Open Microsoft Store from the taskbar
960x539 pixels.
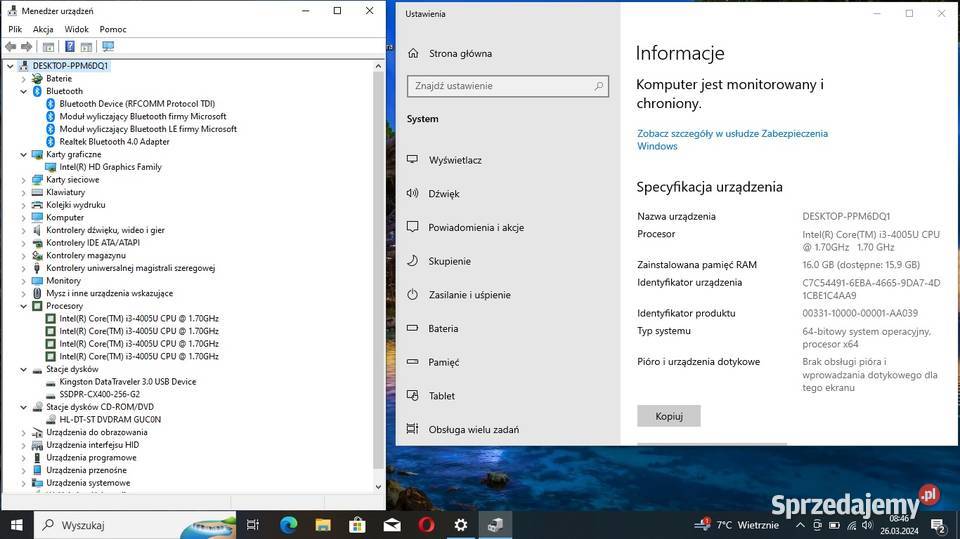pos(357,525)
